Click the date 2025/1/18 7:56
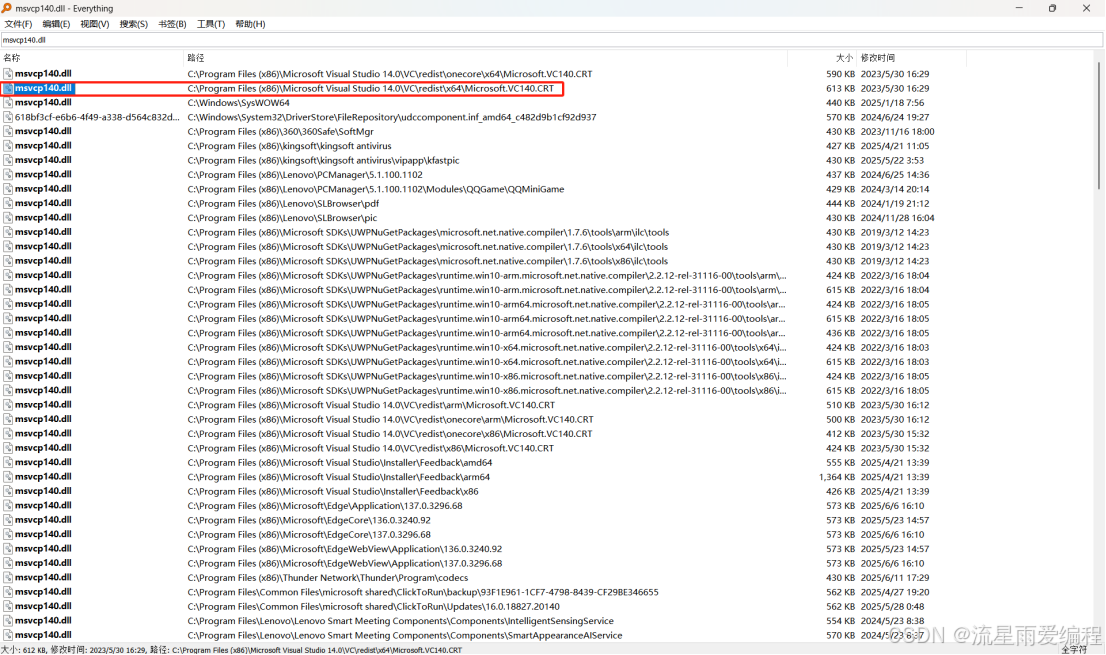The width and height of the screenshot is (1106, 655). pyautogui.click(x=892, y=103)
